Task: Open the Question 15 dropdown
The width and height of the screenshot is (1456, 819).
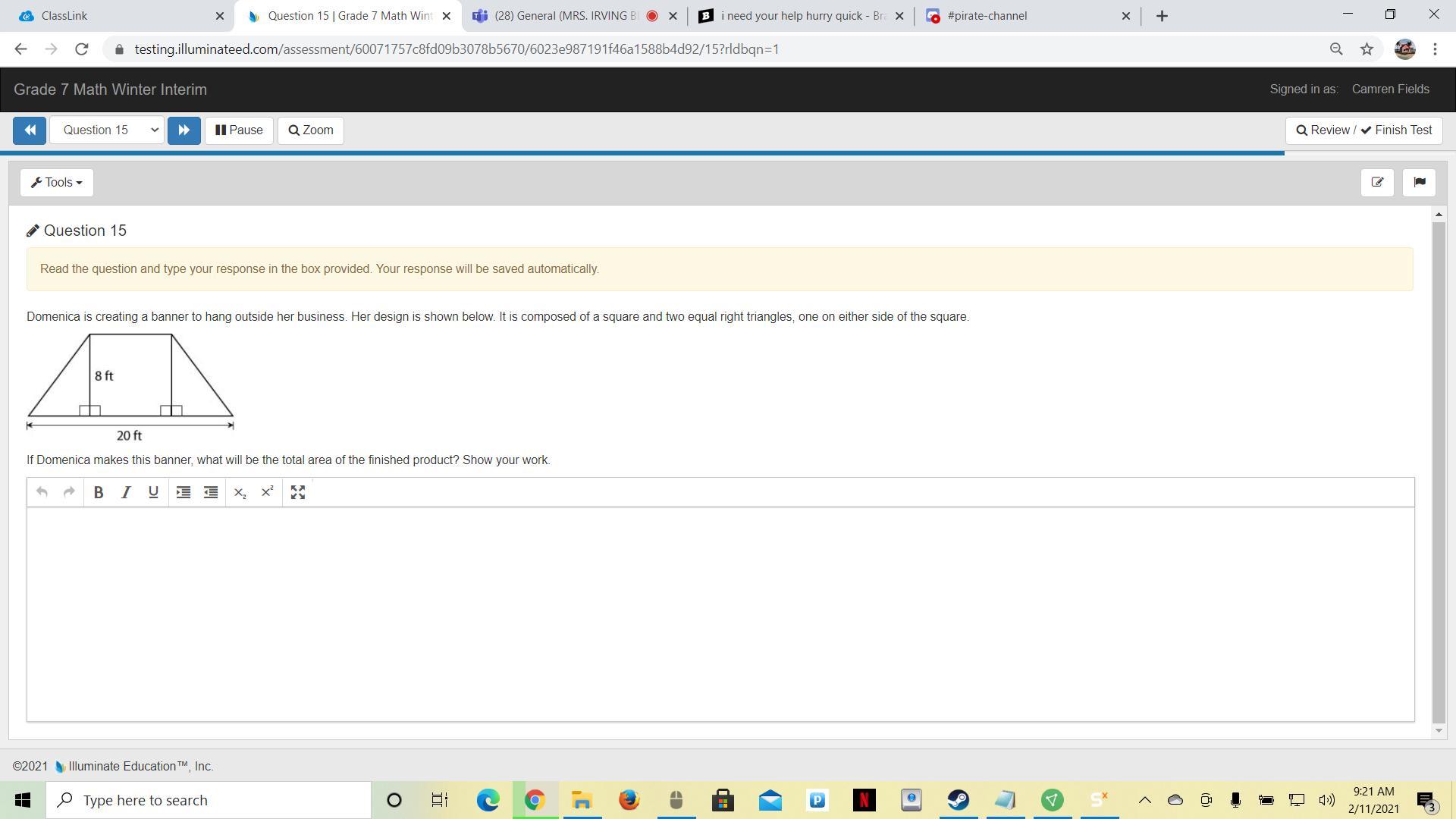Action: [107, 130]
